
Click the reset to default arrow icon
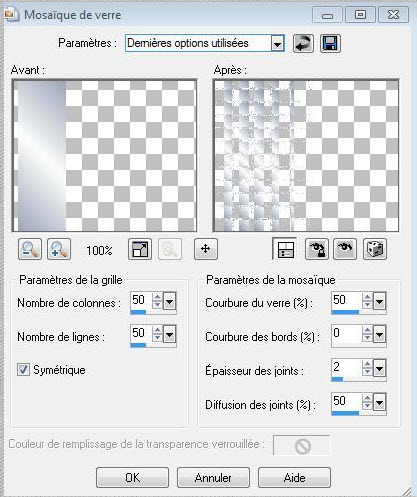point(303,43)
